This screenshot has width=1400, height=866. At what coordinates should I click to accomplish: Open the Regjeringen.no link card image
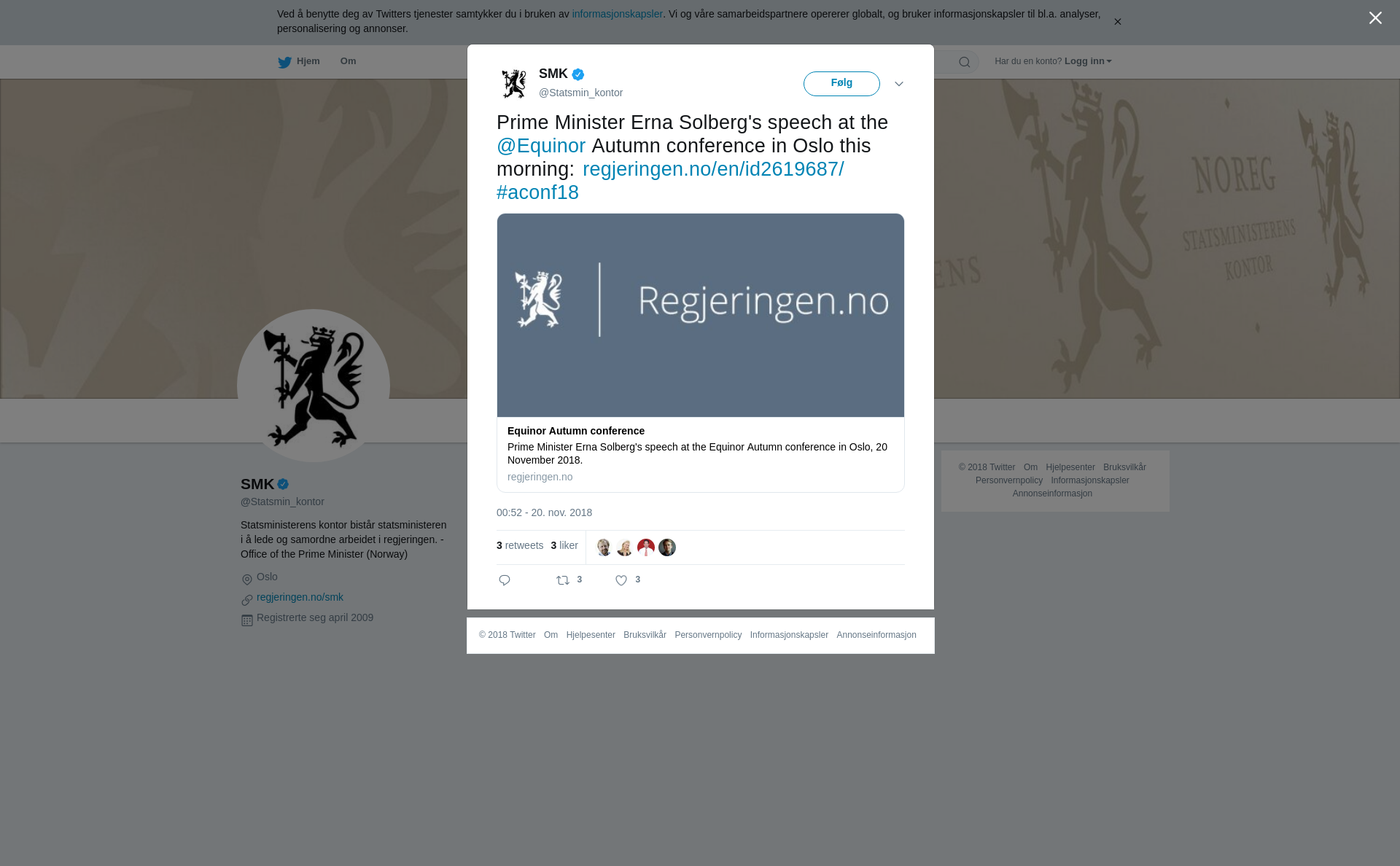coord(701,315)
